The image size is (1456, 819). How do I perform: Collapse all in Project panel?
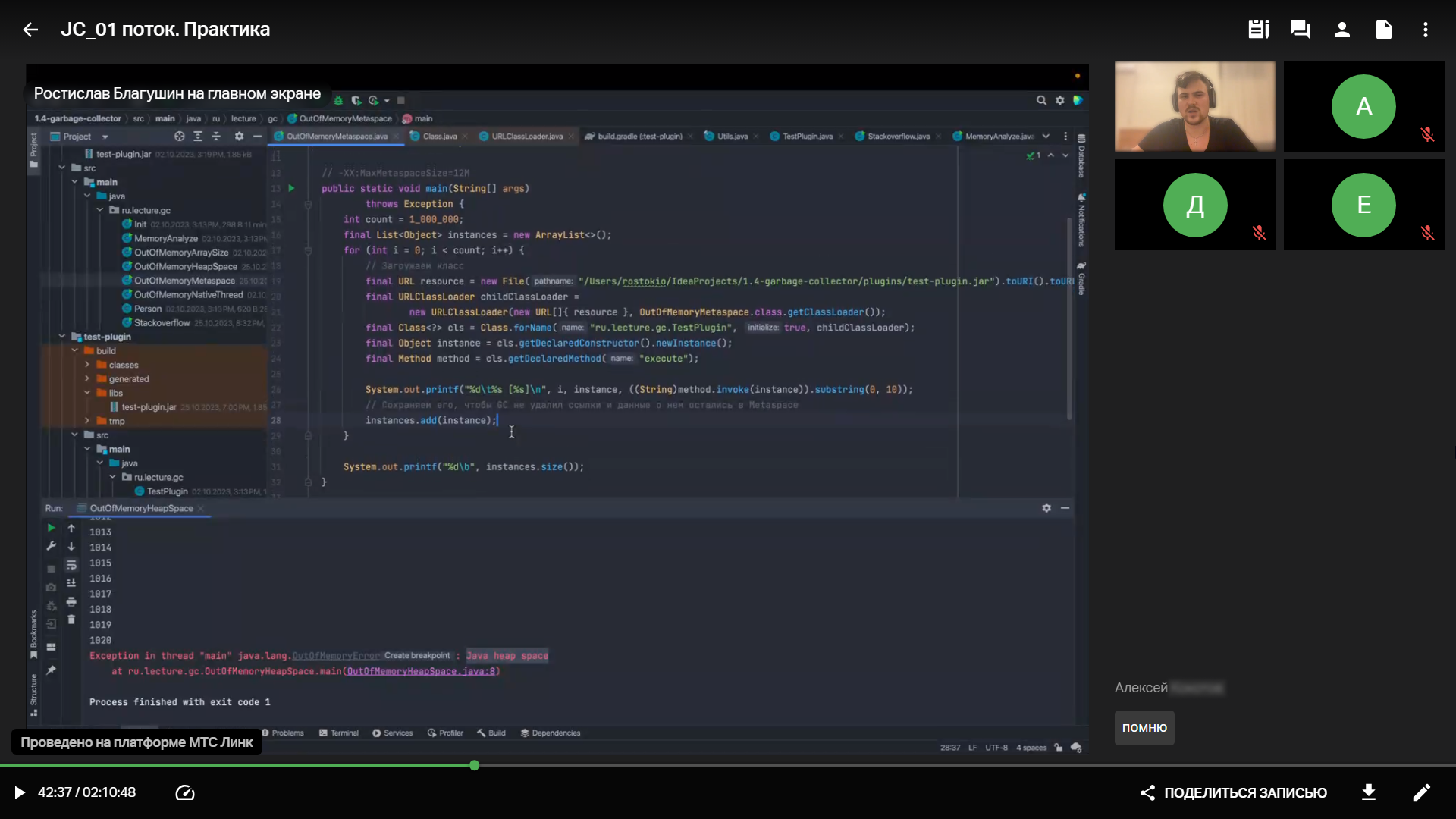pyautogui.click(x=216, y=136)
